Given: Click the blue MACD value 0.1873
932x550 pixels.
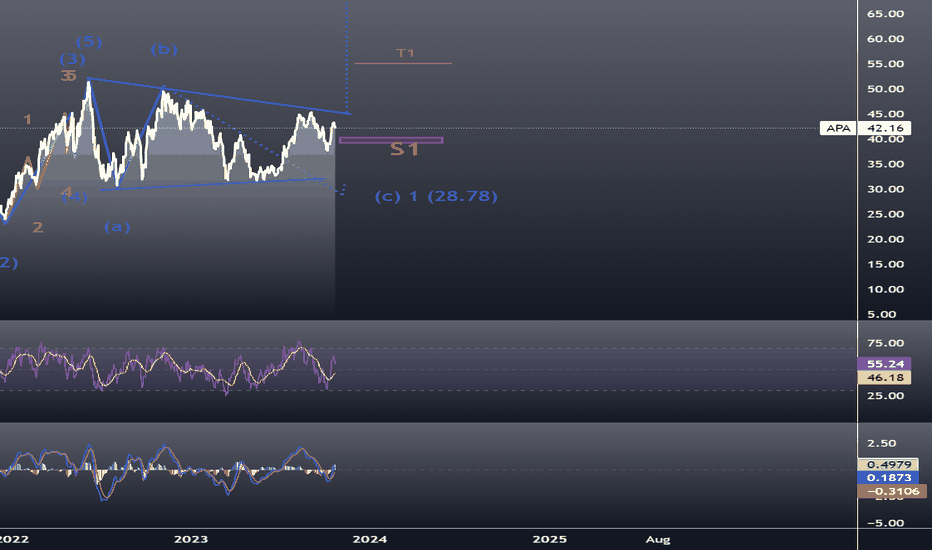Looking at the screenshot, I should pos(888,477).
